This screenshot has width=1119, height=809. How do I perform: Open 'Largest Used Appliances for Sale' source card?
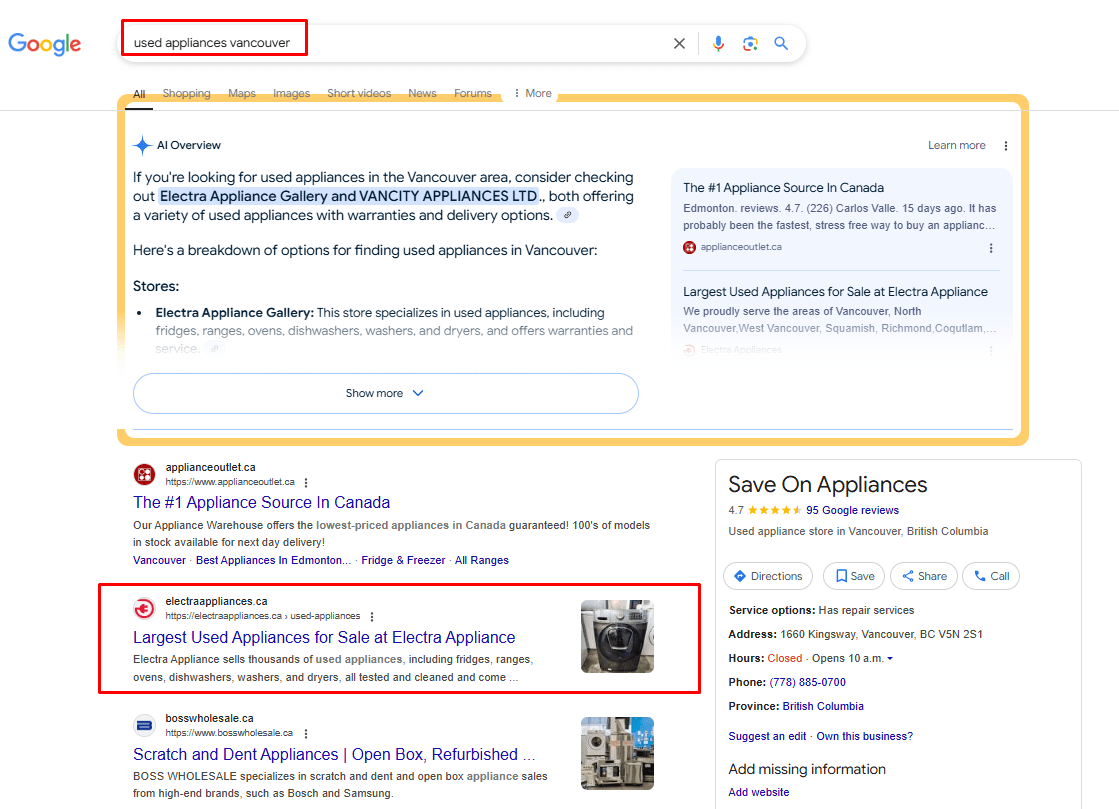(x=835, y=292)
